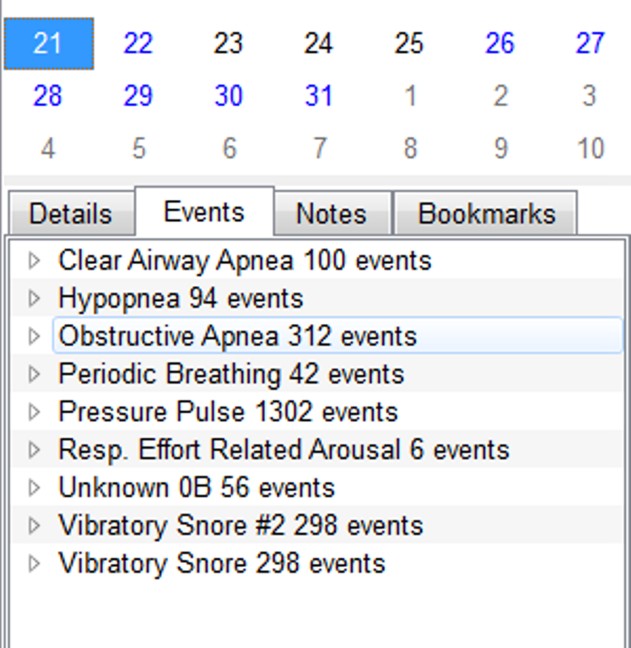The height and width of the screenshot is (648, 631).
Task: Expand Vibratory Snore #2 events
Action: click(x=35, y=526)
